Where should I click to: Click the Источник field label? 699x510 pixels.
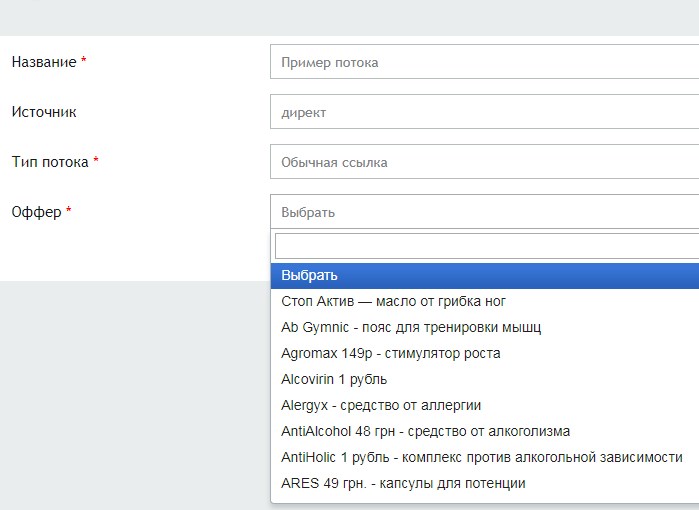43,112
